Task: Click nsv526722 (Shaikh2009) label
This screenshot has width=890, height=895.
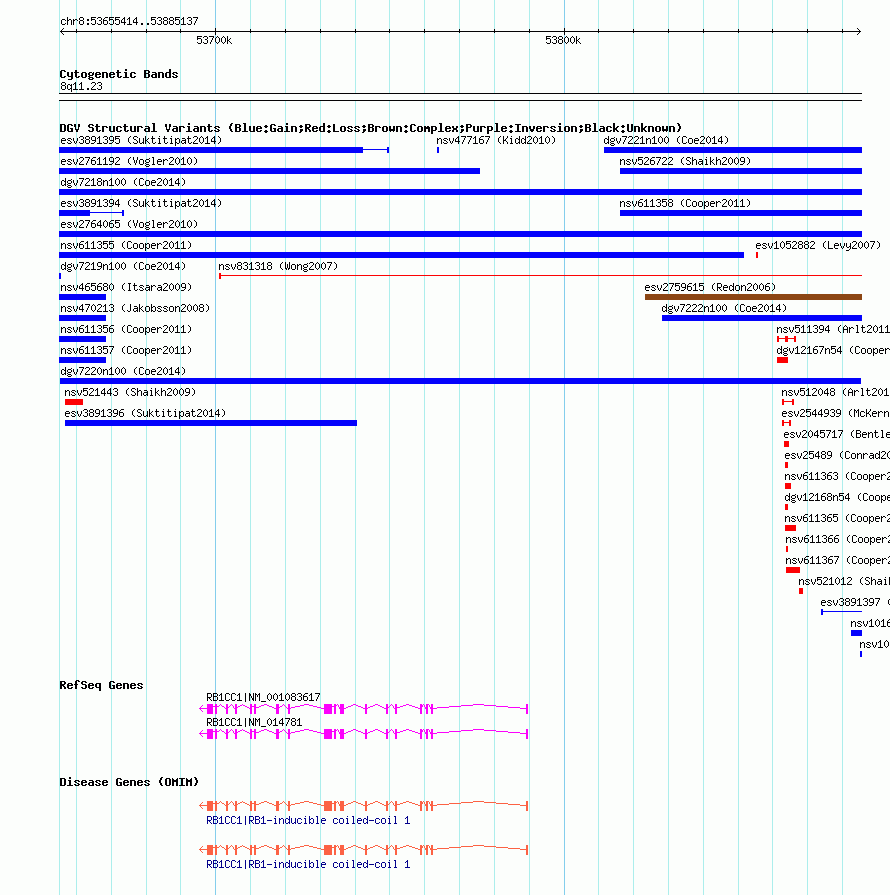Action: point(685,162)
